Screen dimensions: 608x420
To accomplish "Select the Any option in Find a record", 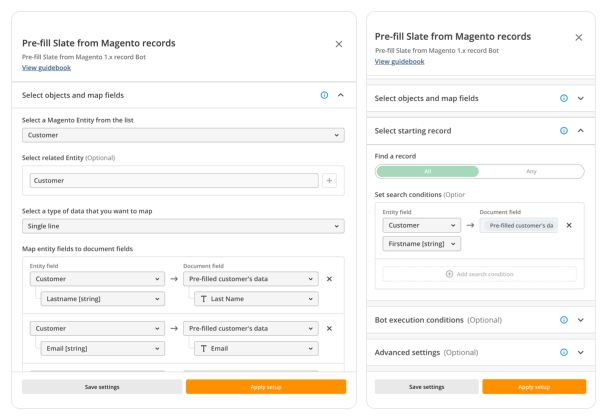I will click(531, 171).
